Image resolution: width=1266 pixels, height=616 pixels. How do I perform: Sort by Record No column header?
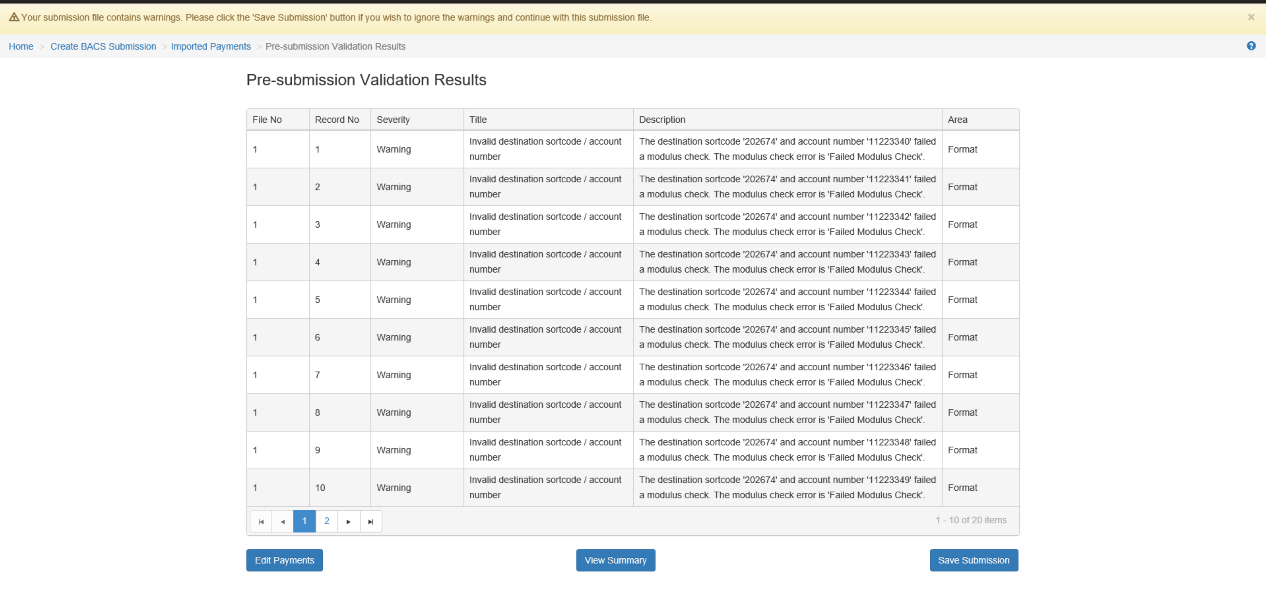tap(336, 120)
